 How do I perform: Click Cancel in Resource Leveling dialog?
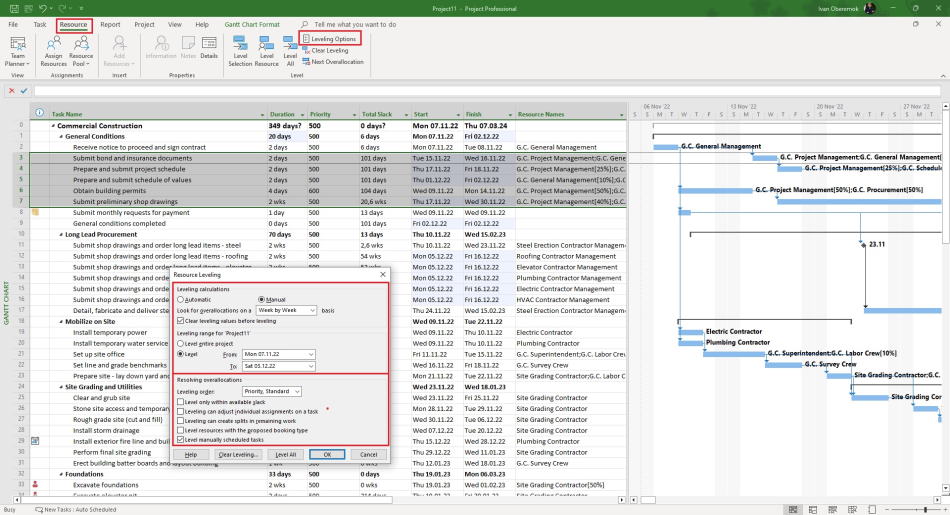pos(368,454)
